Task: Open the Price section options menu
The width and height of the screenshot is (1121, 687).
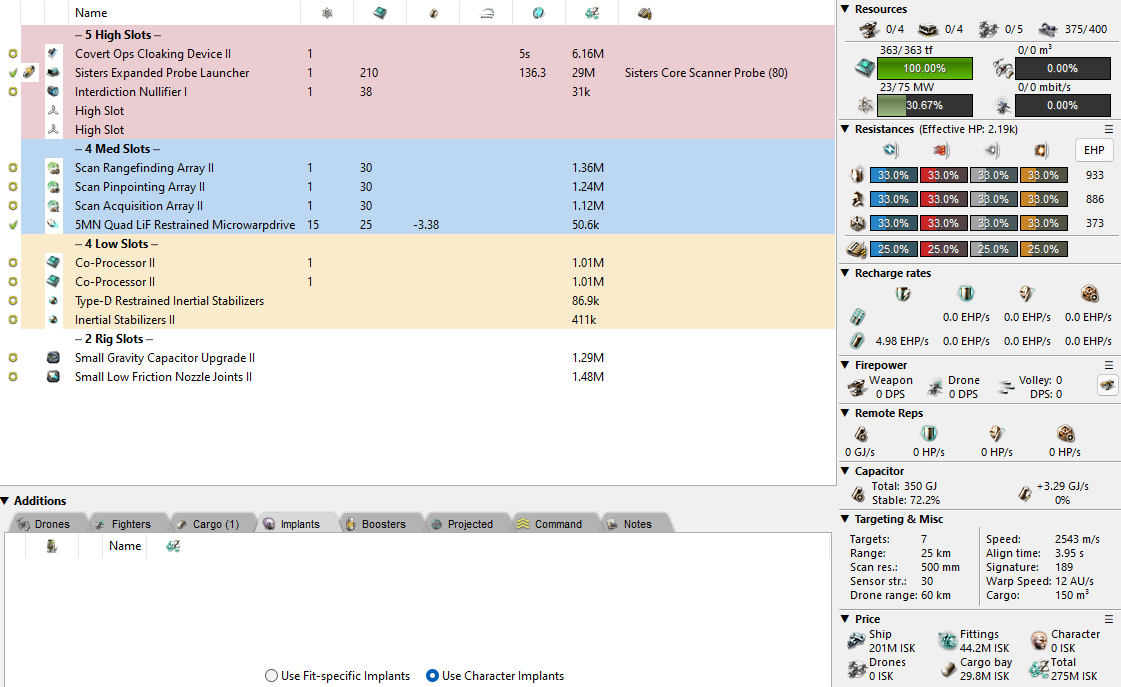Action: pos(1108,619)
